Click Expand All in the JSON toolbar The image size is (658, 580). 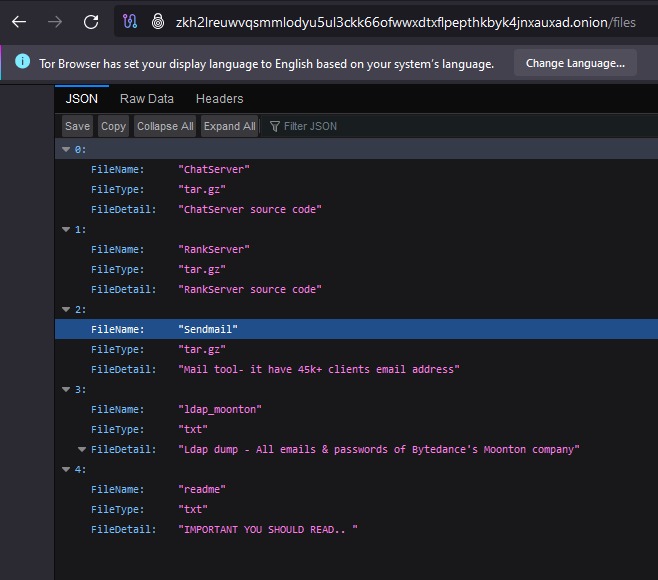(x=230, y=126)
